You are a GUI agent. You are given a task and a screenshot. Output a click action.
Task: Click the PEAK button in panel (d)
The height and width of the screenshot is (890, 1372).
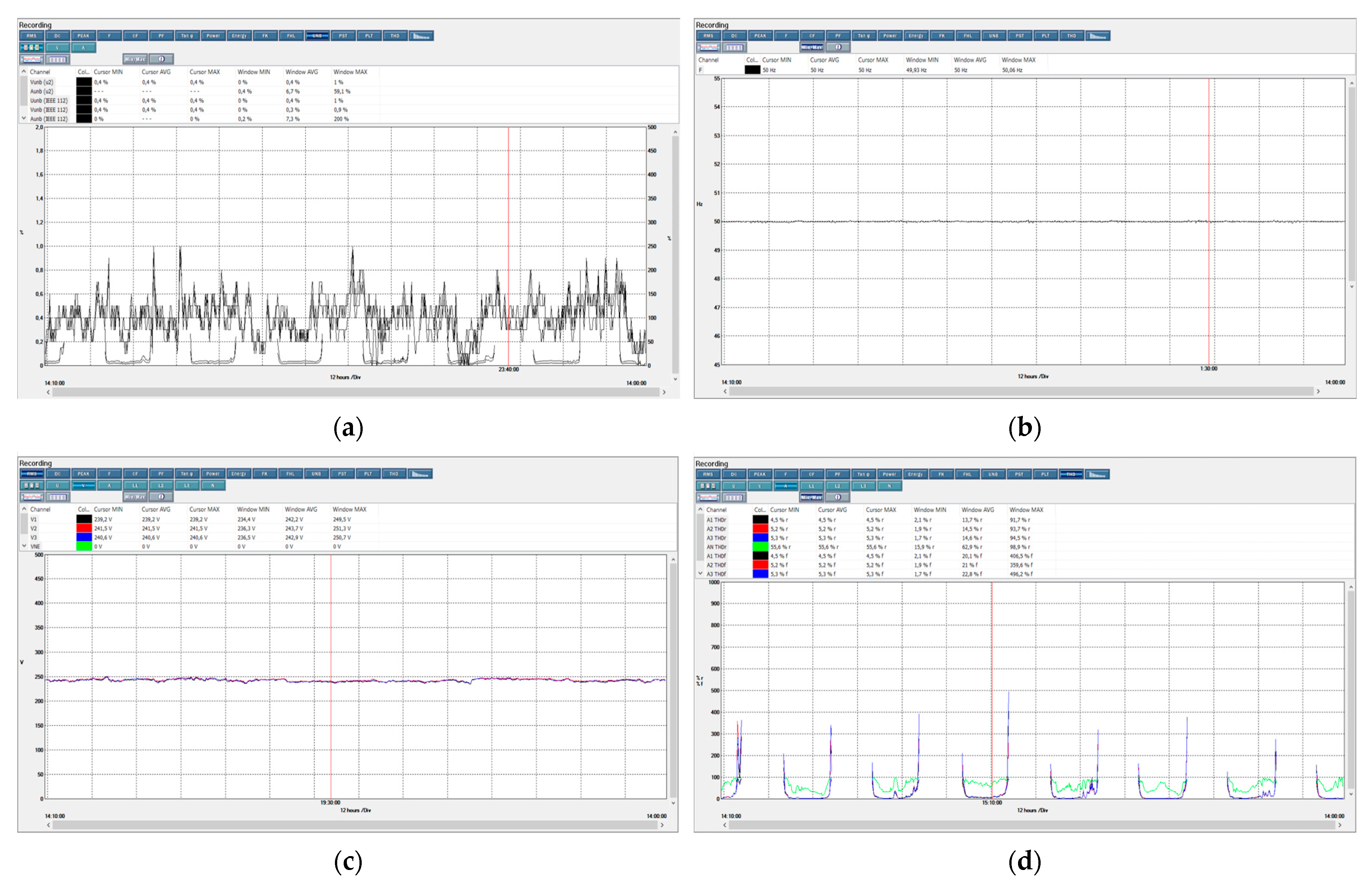(x=760, y=474)
